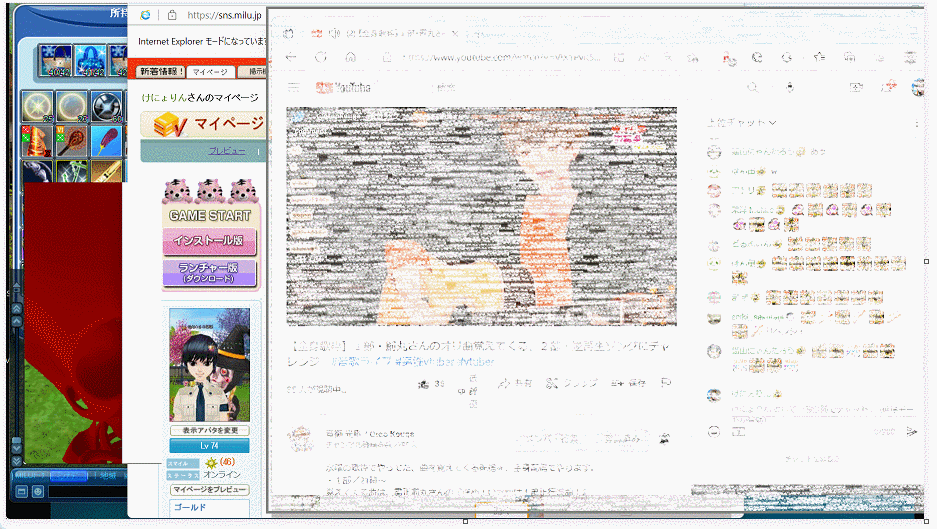
Task: Select the red feather quill inventory item
Action: pos(107,142)
